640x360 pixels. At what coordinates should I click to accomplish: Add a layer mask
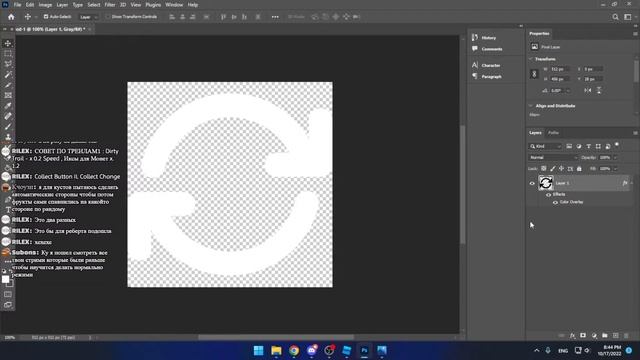[583, 336]
